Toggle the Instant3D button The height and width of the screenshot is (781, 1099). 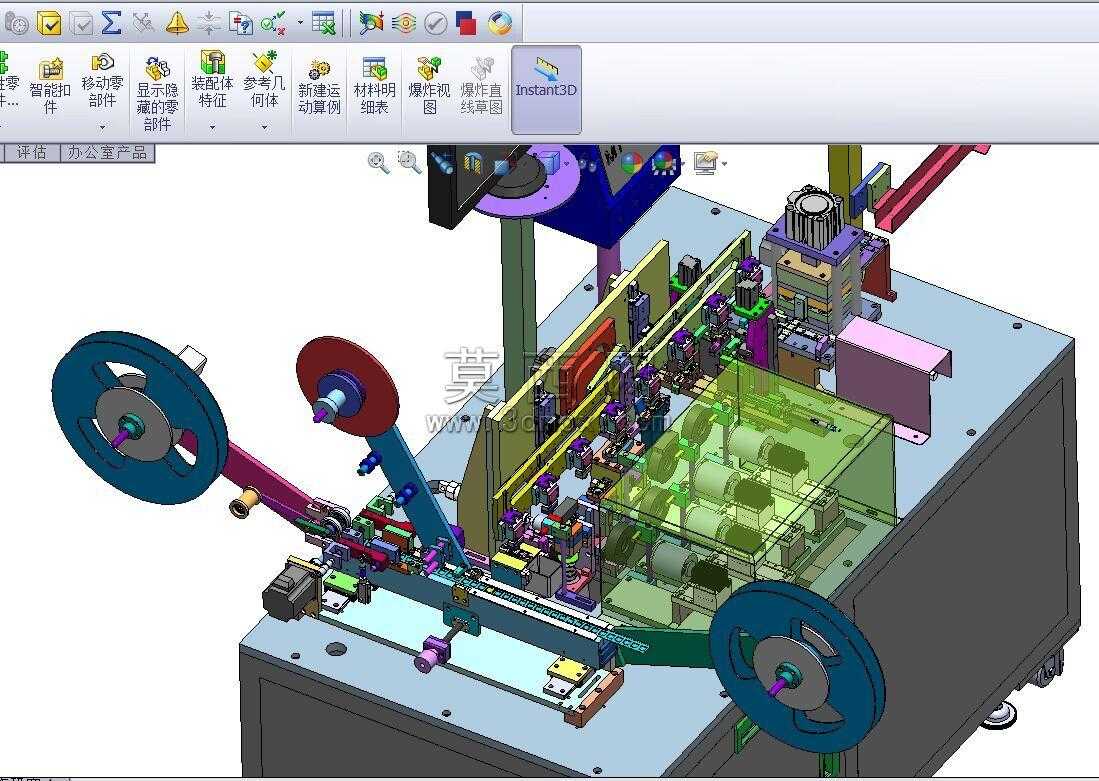click(x=546, y=89)
